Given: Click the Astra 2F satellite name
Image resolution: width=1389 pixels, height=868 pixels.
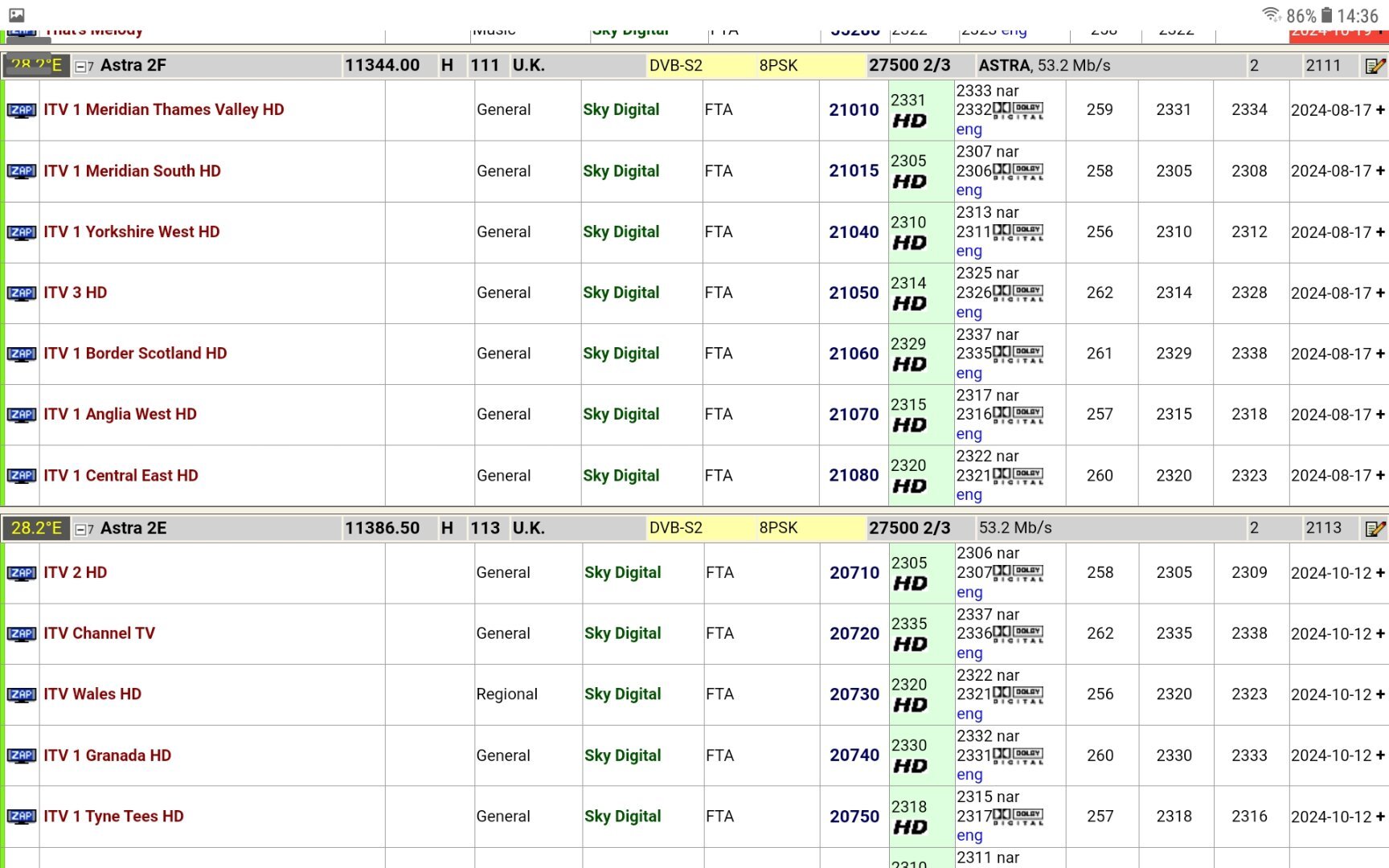Looking at the screenshot, I should click(133, 65).
